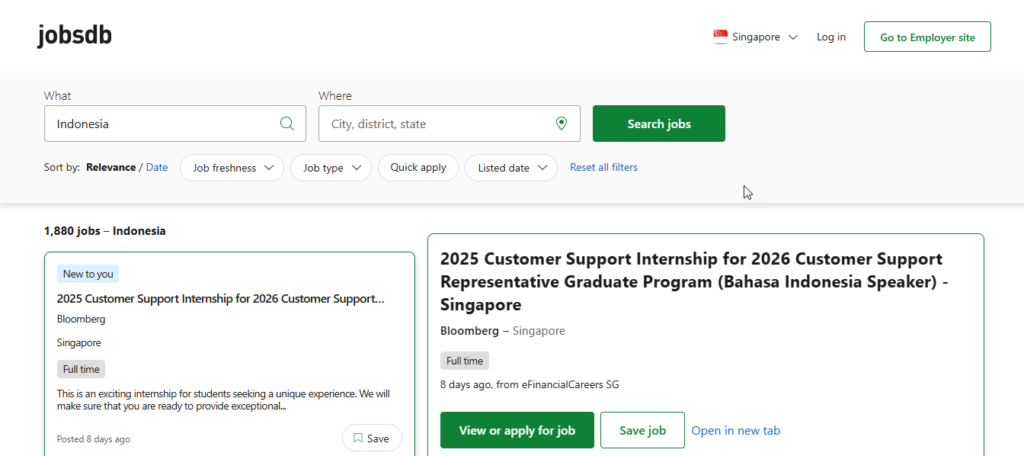
Task: Click the Search jobs button
Action: pyautogui.click(x=659, y=123)
